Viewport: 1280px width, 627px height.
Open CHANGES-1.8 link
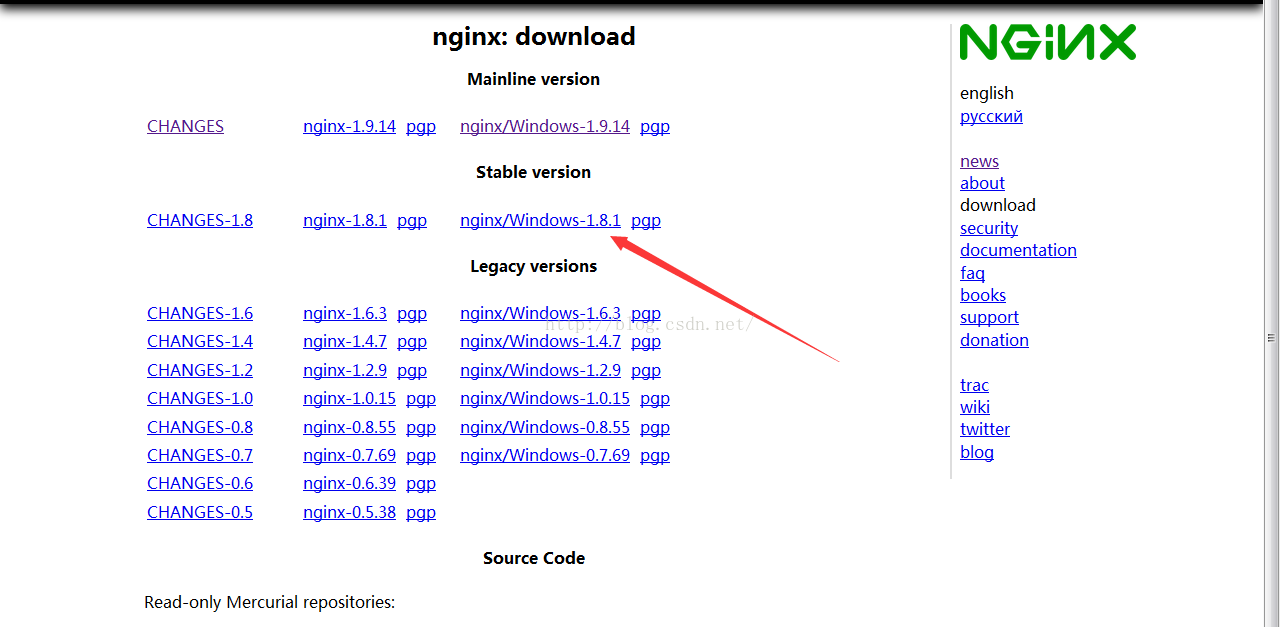tap(200, 220)
